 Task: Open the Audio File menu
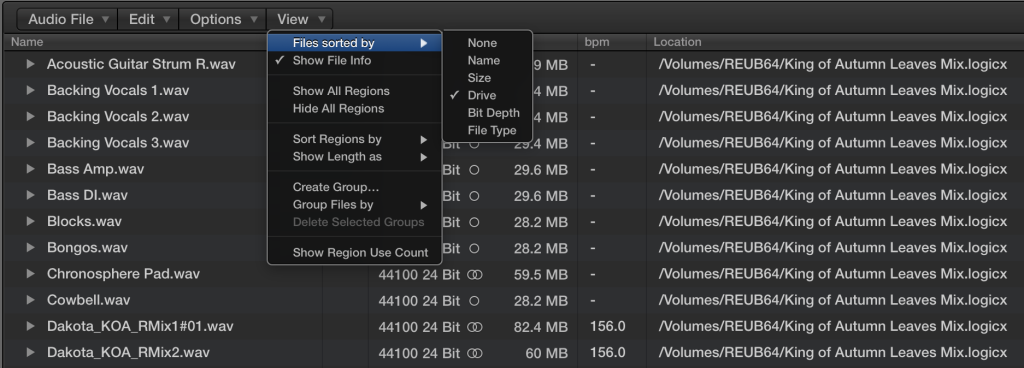point(67,20)
